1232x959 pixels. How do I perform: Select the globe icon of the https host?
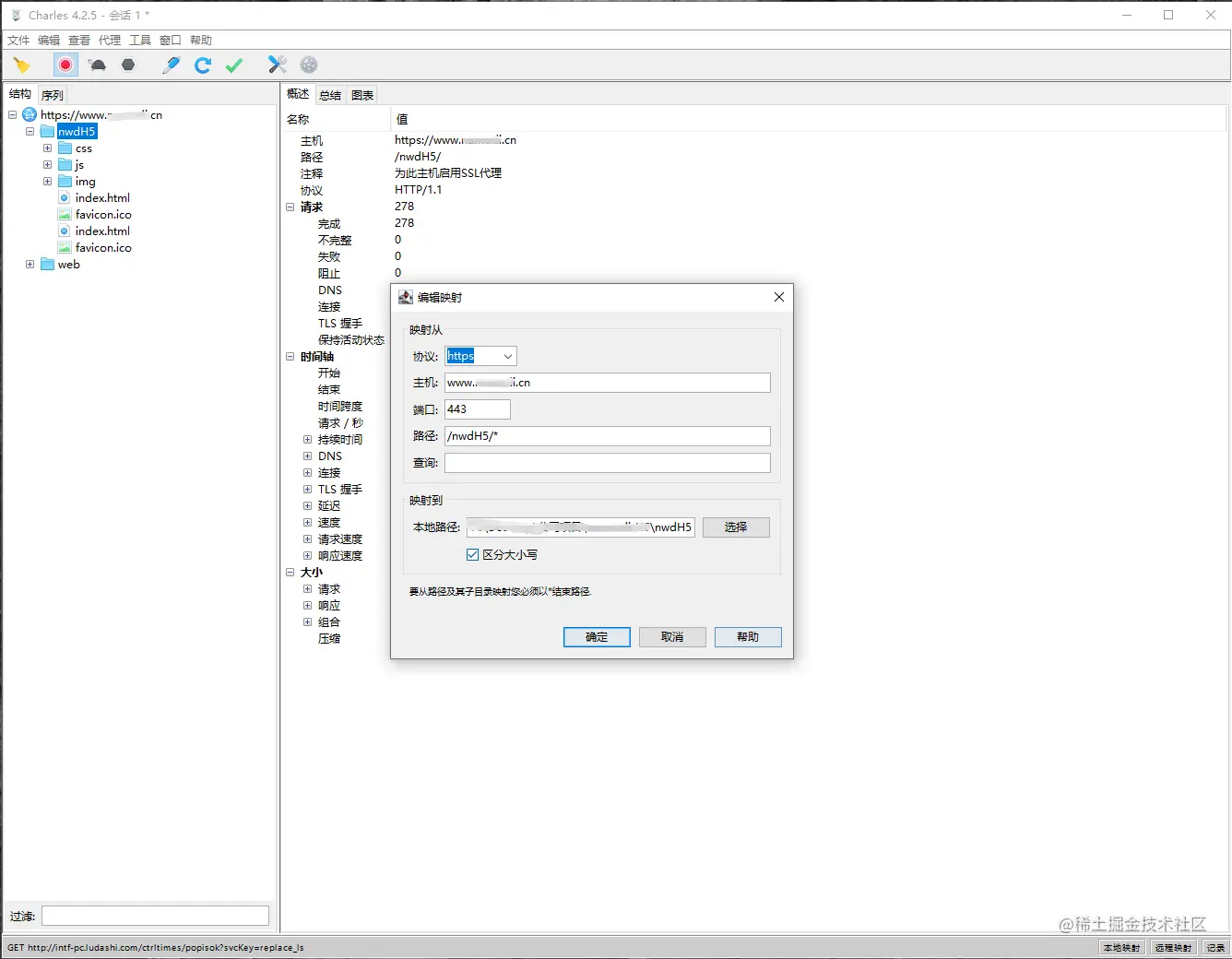(30, 114)
